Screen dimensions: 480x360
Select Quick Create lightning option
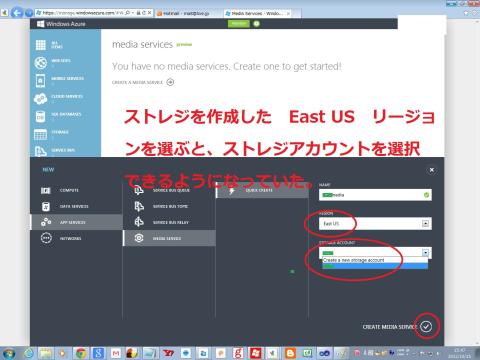click(x=262, y=190)
